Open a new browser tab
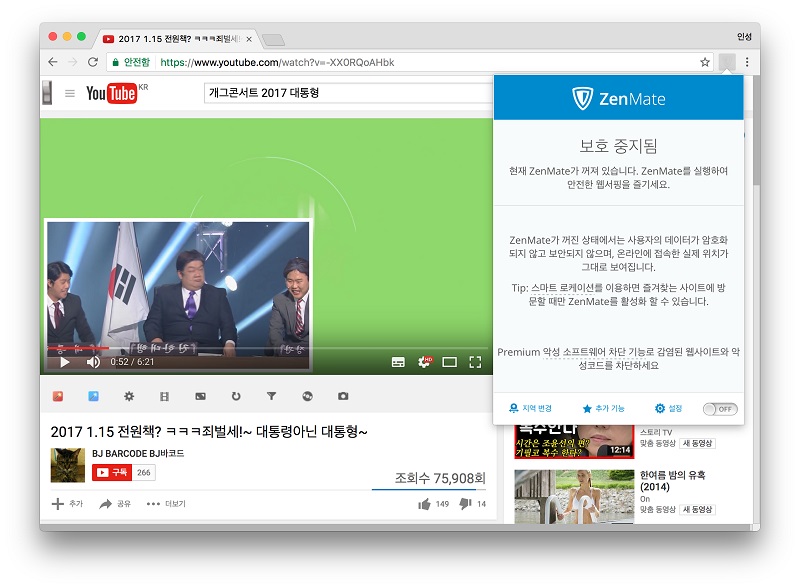Screen dimensions: 800x588 [x=273, y=39]
